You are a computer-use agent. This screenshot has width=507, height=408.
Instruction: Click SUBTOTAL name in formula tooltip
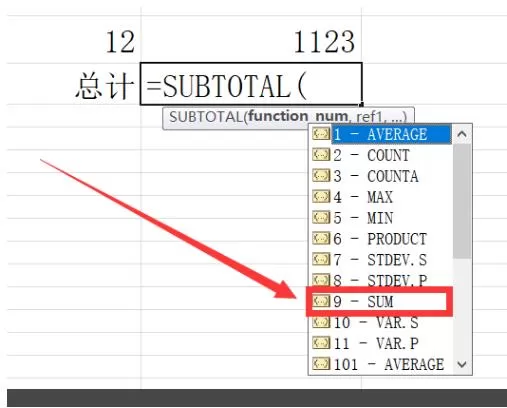tap(206, 117)
